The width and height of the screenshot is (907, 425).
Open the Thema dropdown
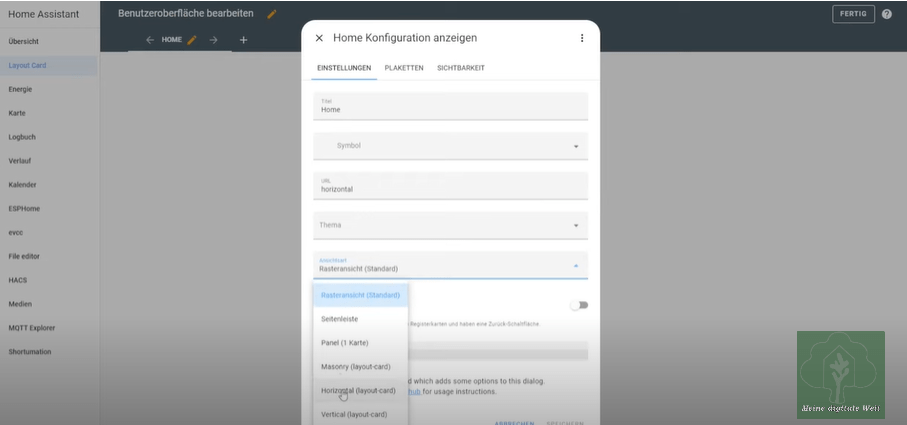576,226
